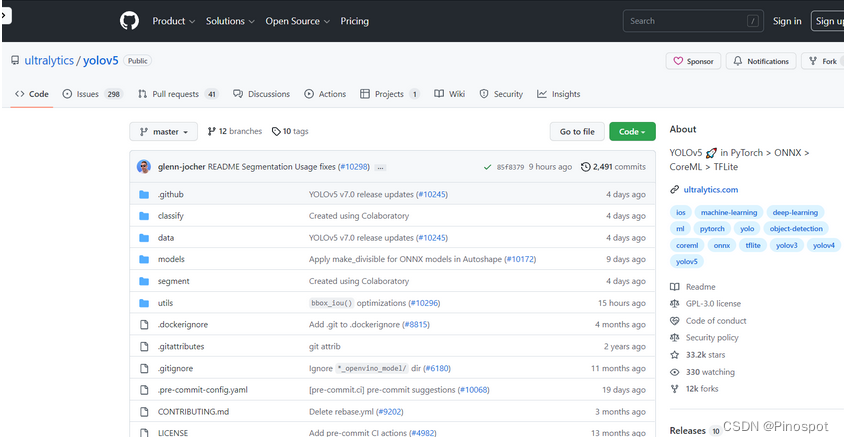Visit the ultralytics.com website link
The image size is (844, 443).
[x=711, y=189]
